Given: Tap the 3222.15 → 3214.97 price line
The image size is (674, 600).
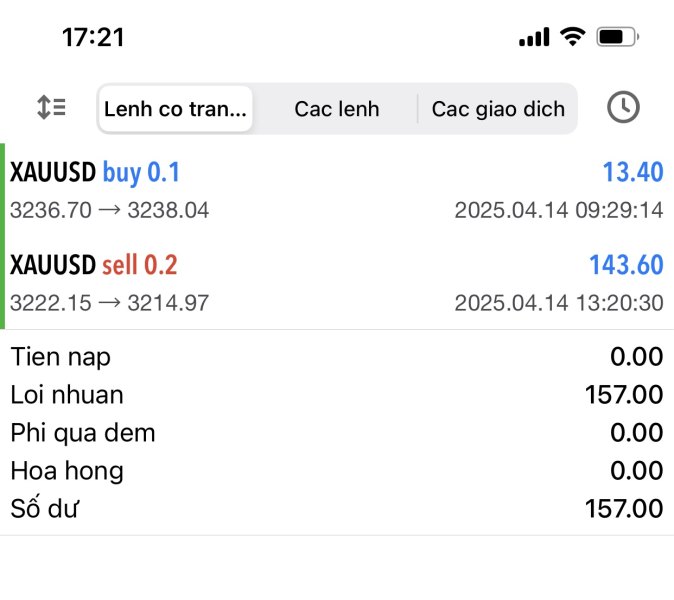Looking at the screenshot, I should tap(109, 302).
